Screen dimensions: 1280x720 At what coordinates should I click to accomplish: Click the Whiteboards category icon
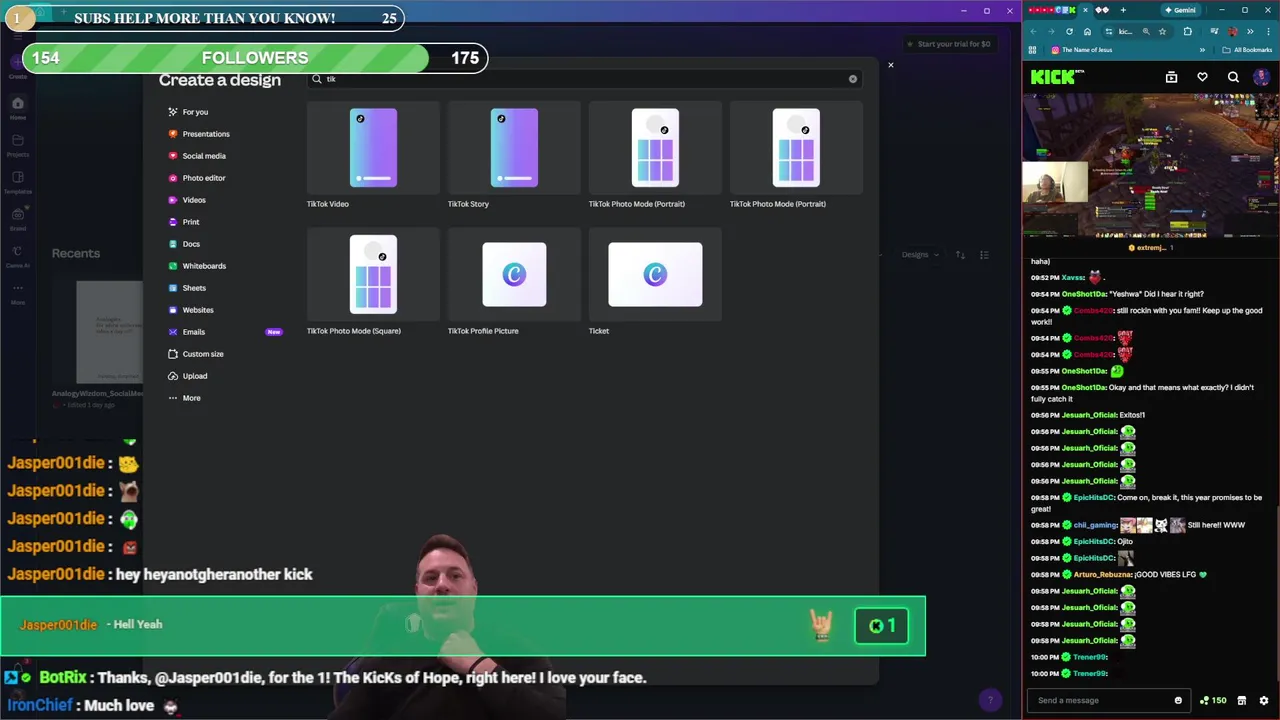pos(173,266)
